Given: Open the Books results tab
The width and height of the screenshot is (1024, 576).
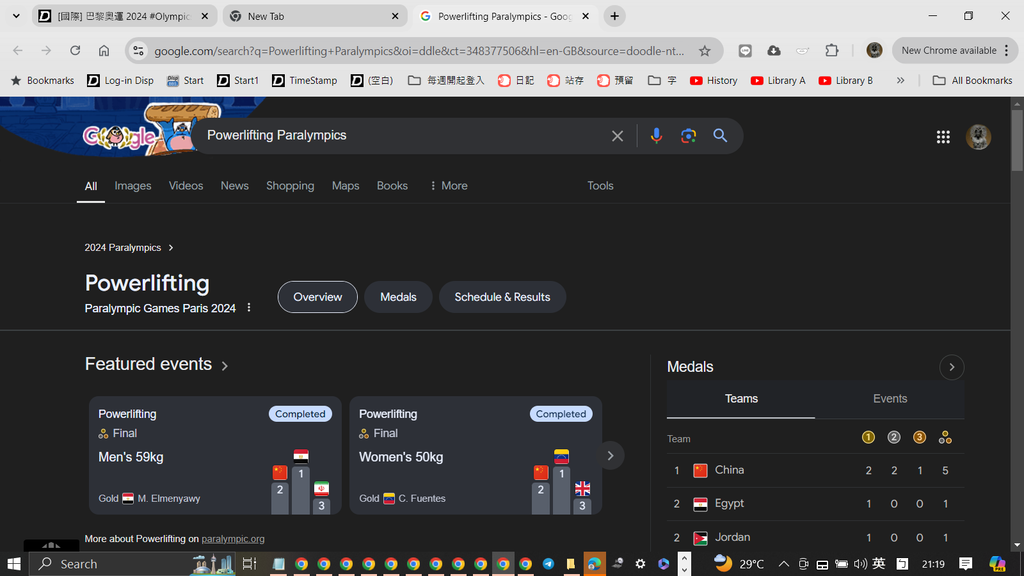Looking at the screenshot, I should point(392,185).
